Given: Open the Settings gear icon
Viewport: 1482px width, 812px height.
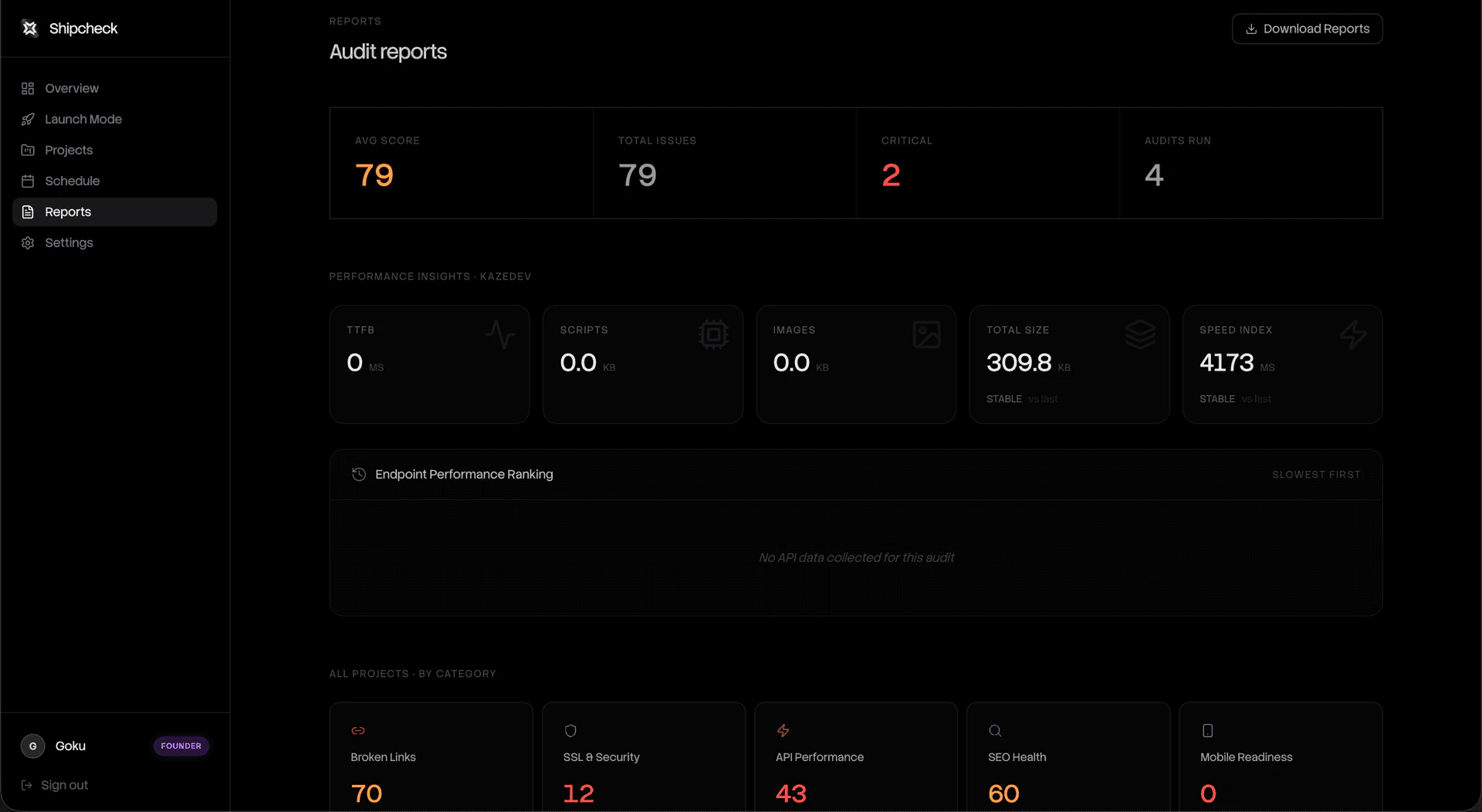Looking at the screenshot, I should 28,242.
